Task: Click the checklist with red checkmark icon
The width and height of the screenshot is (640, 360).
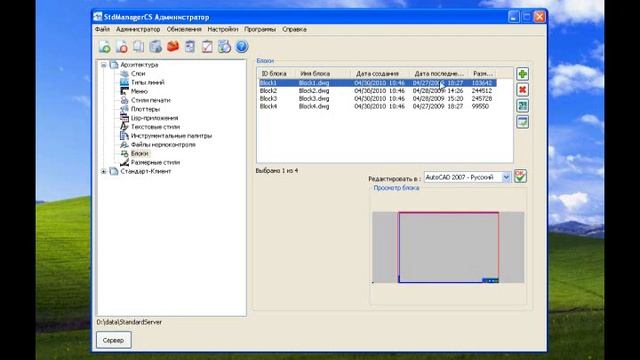Action: (x=207, y=47)
